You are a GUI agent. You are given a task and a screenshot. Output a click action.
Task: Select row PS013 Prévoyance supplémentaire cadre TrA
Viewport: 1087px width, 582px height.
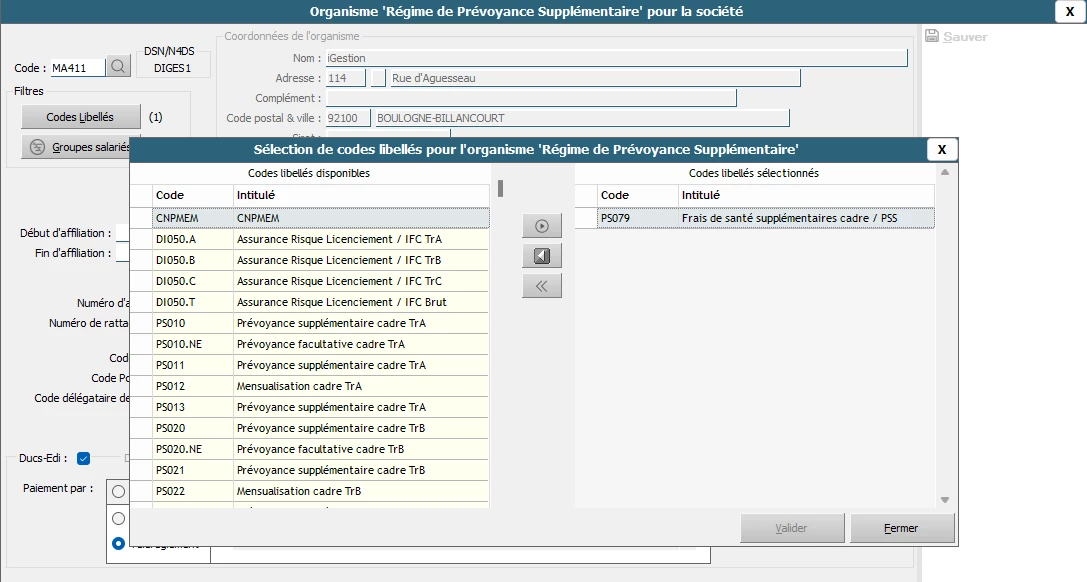point(320,407)
